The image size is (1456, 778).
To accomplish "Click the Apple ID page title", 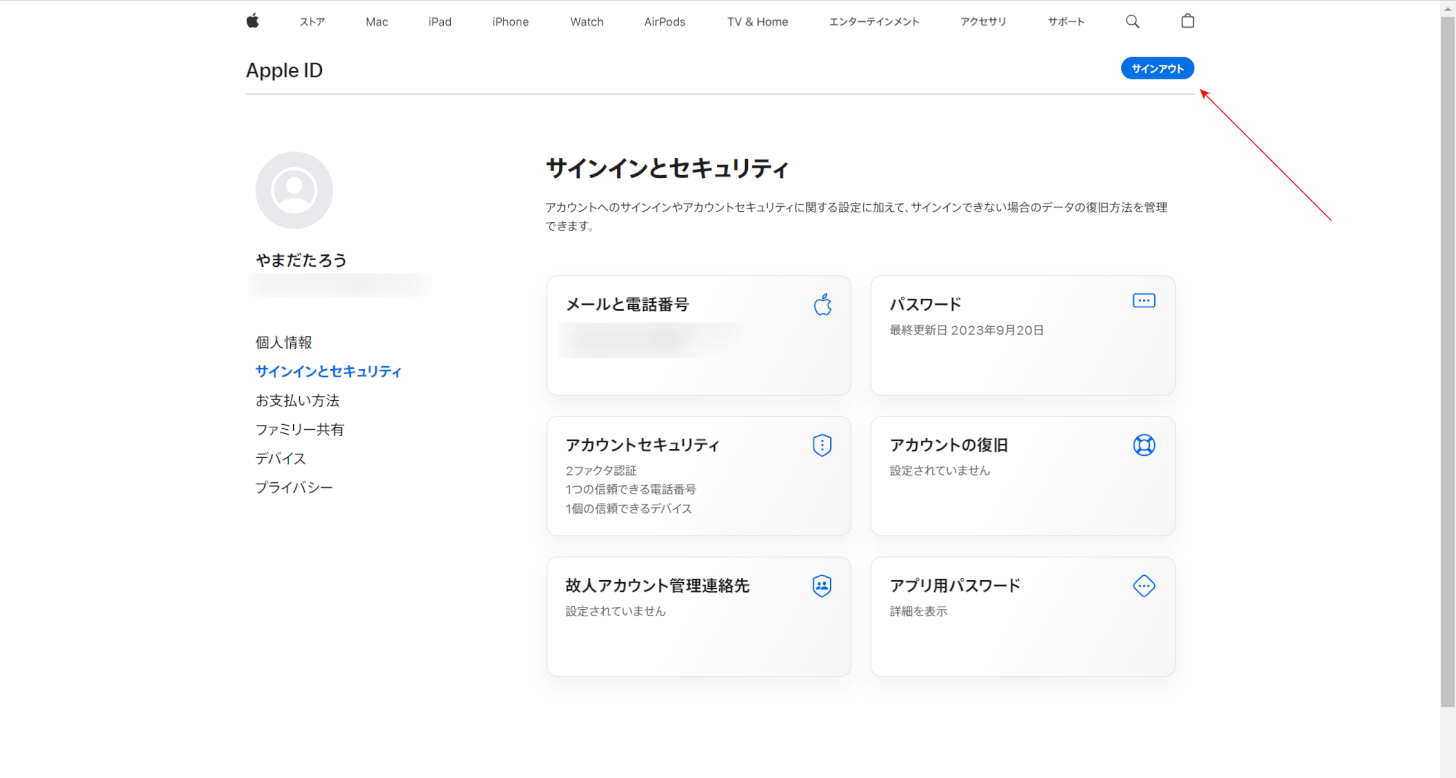I will 284,70.
